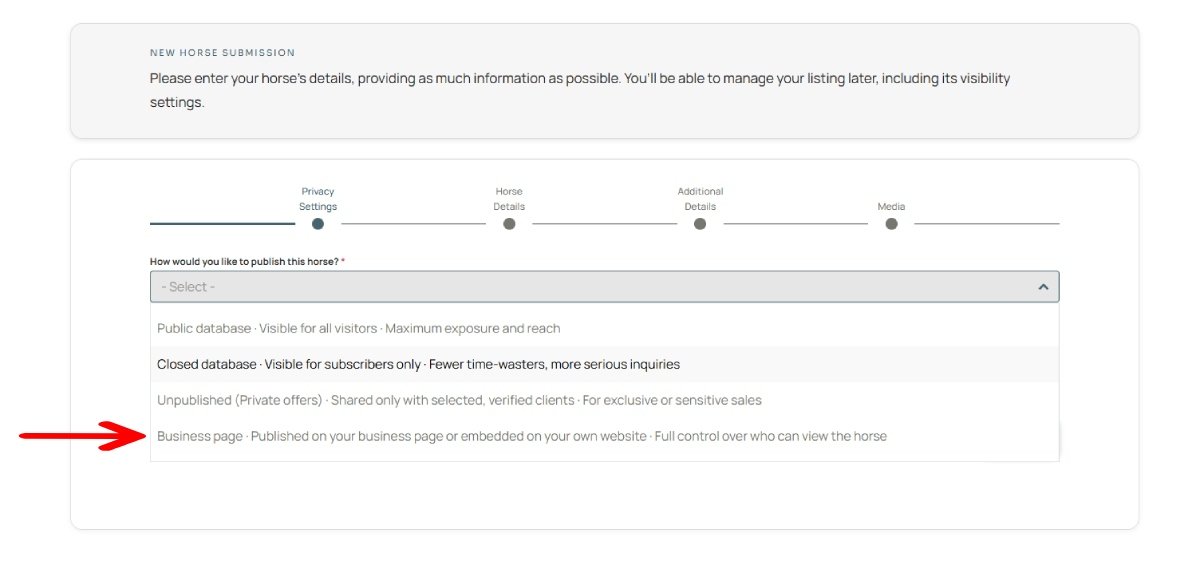The image size is (1200, 565).
Task: Choose the Public database option
Action: pyautogui.click(x=358, y=328)
